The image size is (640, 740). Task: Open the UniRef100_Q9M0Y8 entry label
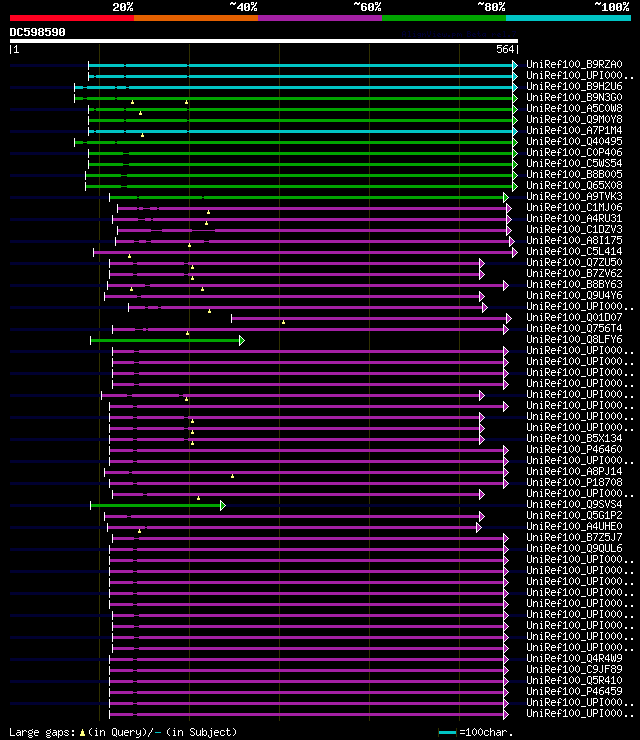pyautogui.click(x=574, y=119)
